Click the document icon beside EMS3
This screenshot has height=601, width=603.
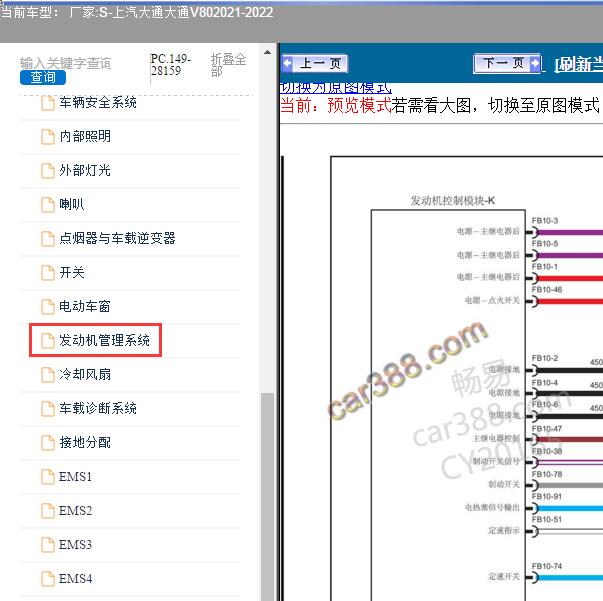[x=48, y=545]
